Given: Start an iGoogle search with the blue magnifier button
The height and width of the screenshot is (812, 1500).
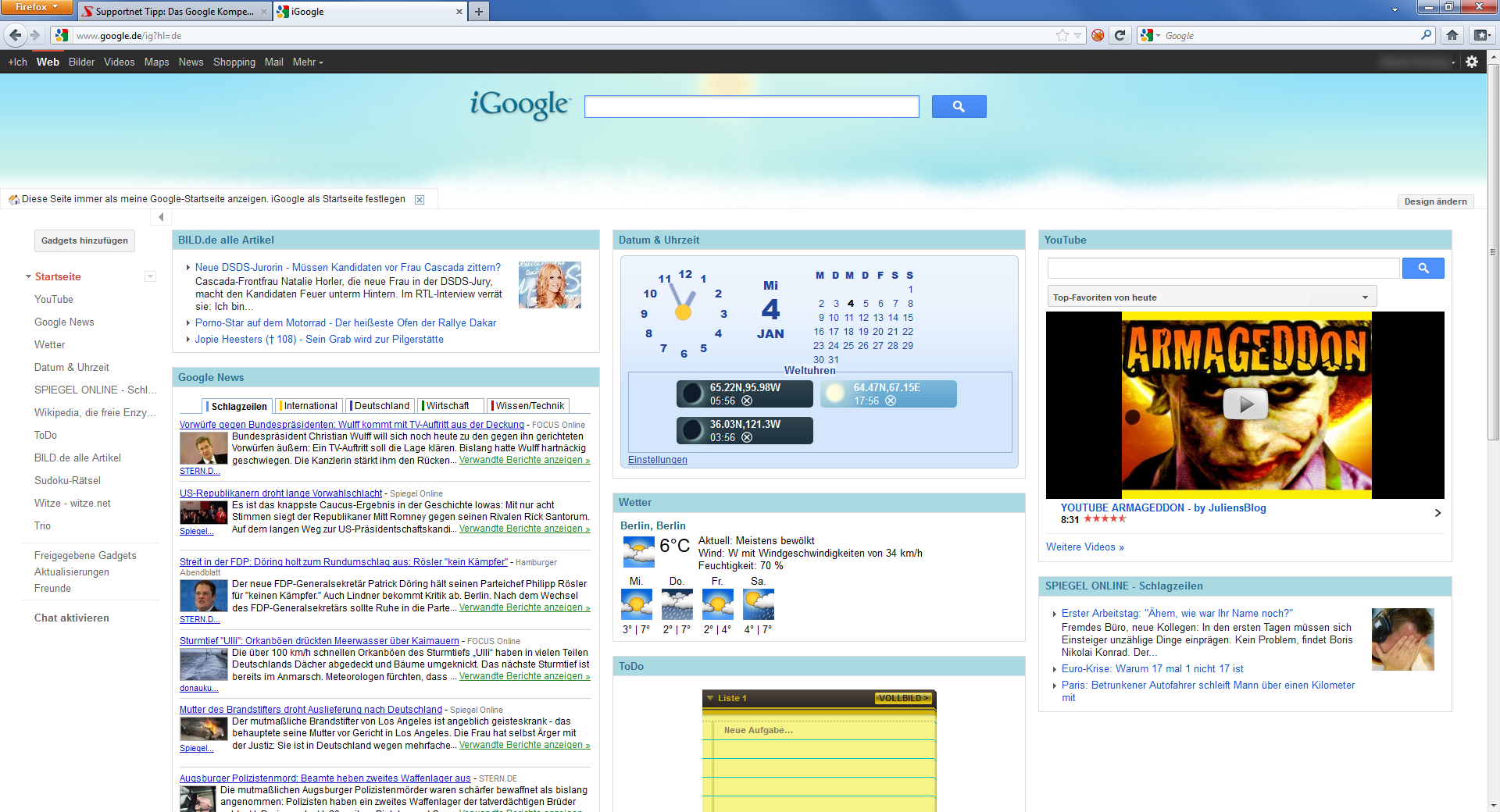Looking at the screenshot, I should [x=959, y=106].
